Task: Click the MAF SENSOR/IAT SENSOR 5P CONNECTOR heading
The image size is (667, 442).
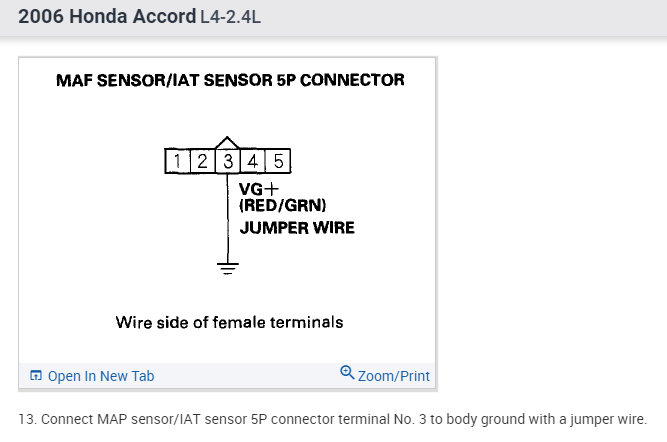Action: [x=230, y=80]
